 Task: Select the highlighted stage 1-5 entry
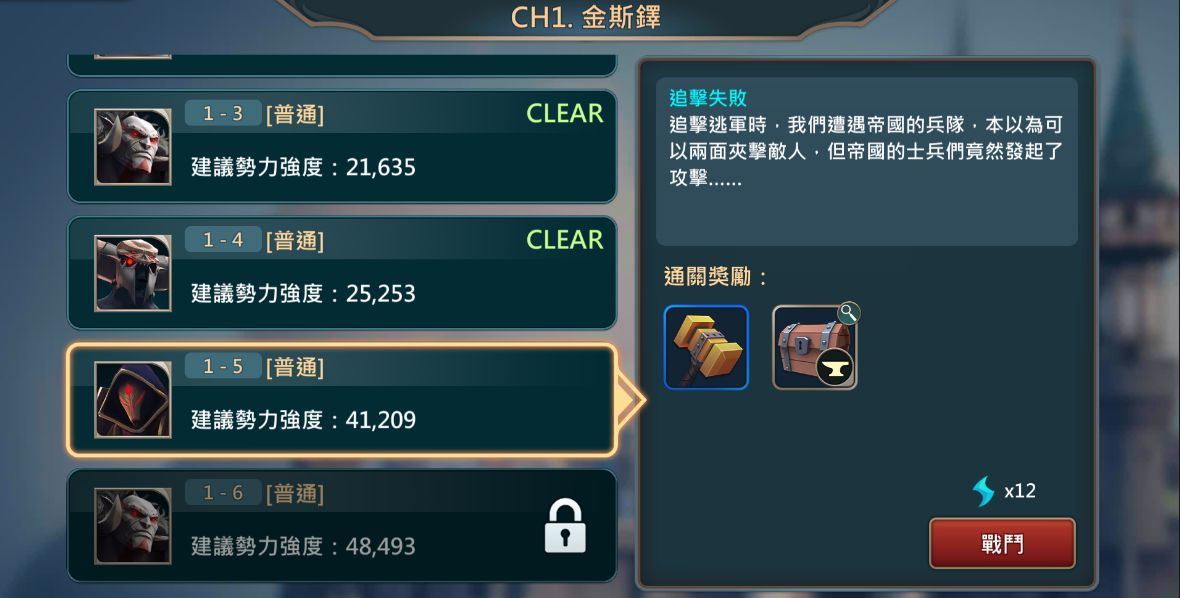tap(342, 399)
